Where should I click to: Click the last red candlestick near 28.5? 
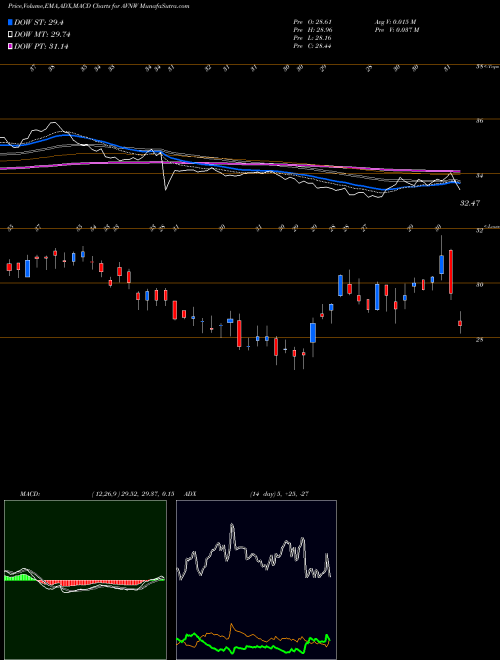click(x=460, y=323)
